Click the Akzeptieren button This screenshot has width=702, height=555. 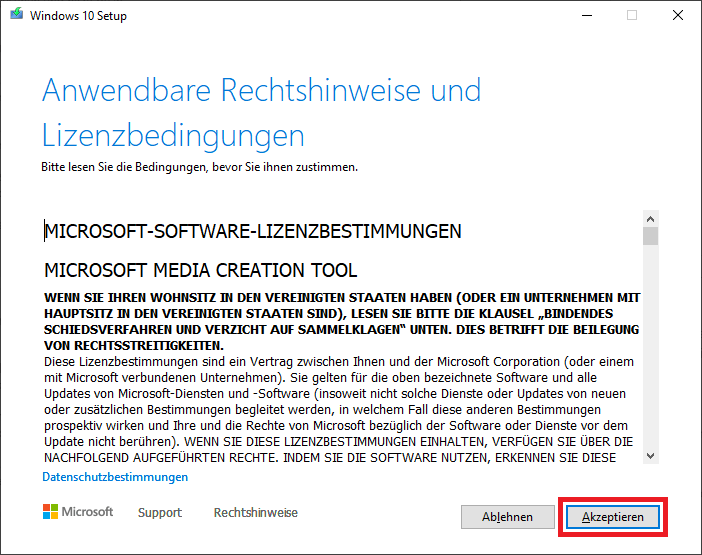tap(612, 517)
